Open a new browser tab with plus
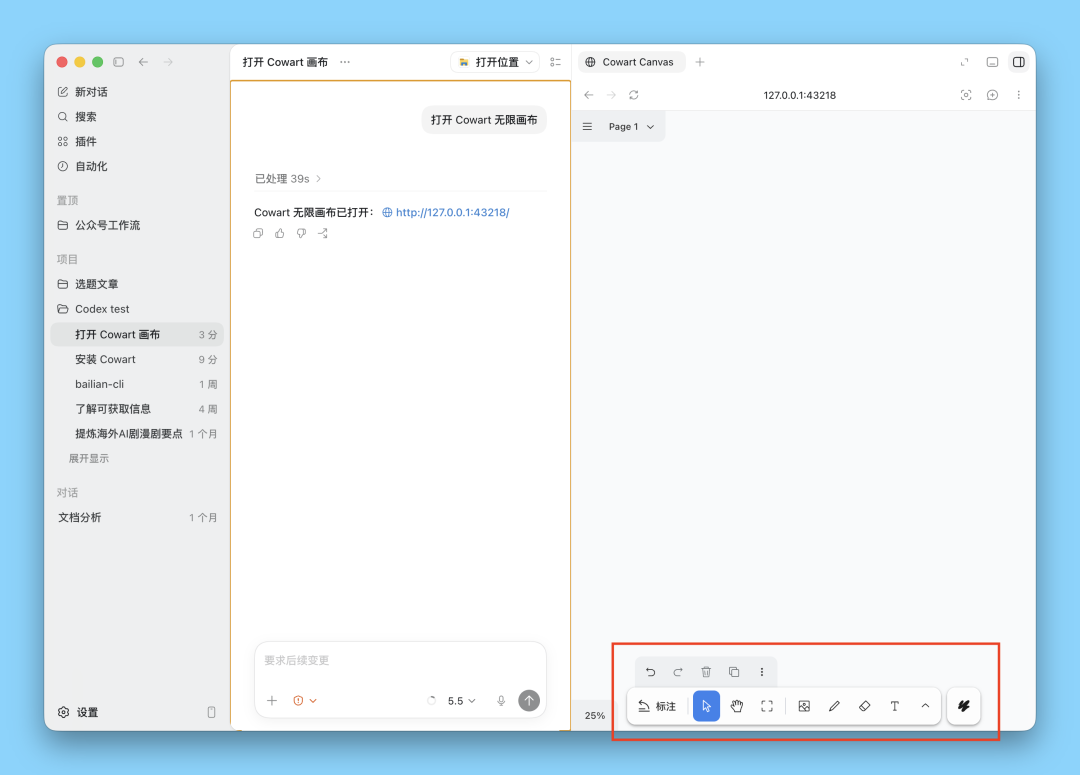Viewport: 1080px width, 775px height. tap(700, 62)
